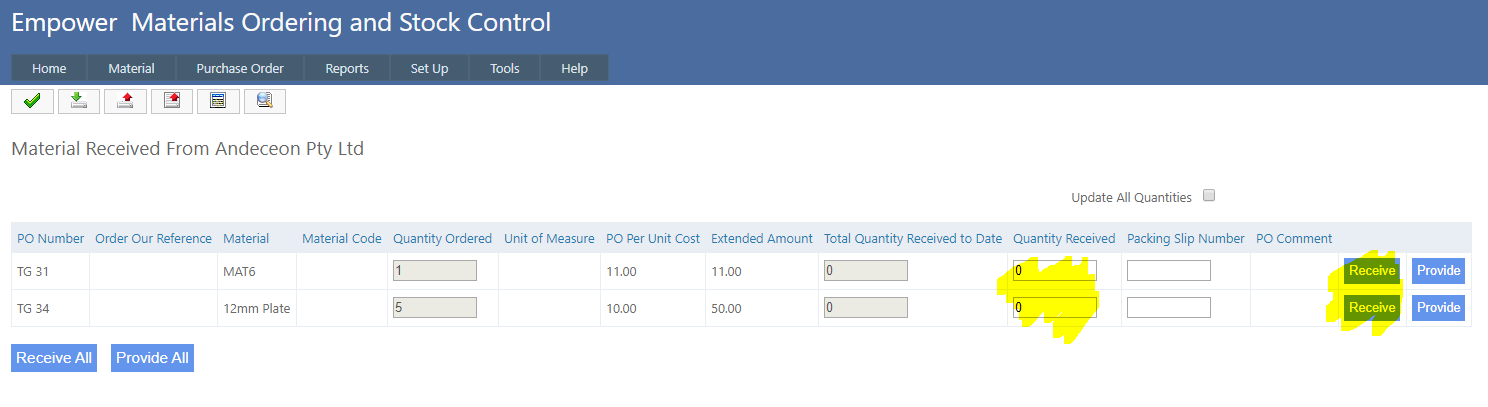The image size is (1488, 407).
Task: Click the Receive All button
Action: click(54, 358)
